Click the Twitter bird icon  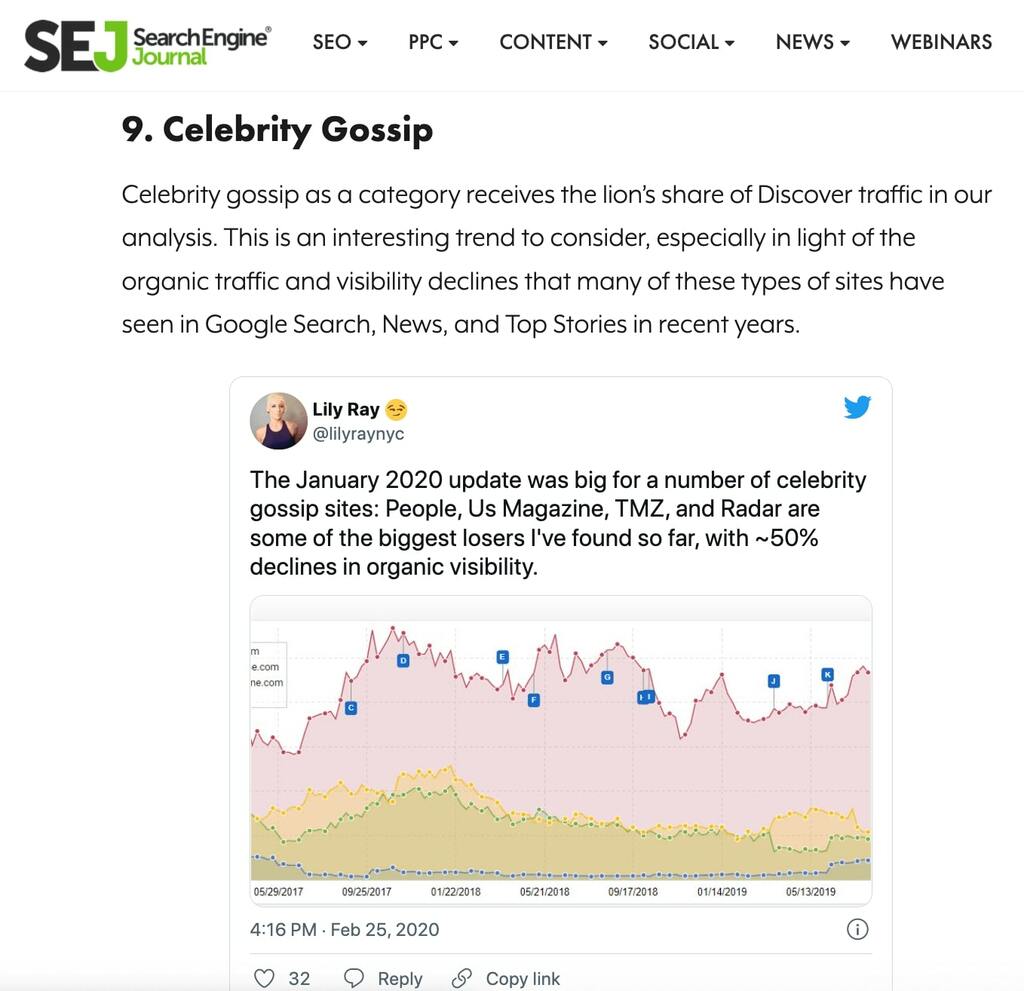coord(857,407)
